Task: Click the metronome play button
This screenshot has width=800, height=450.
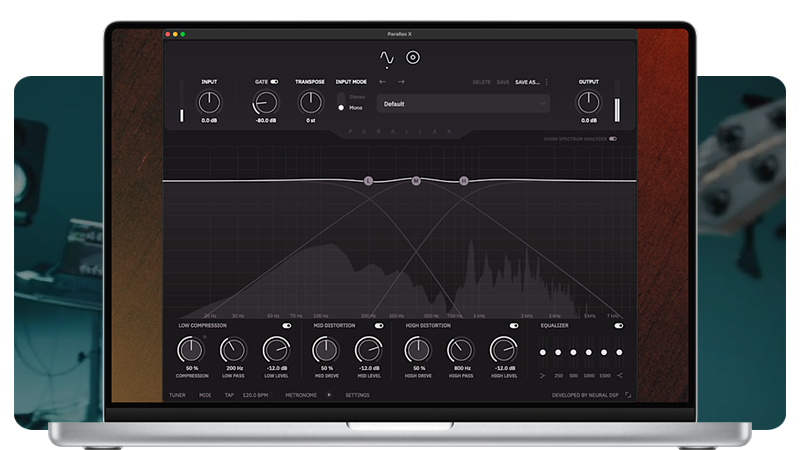Action: tap(329, 395)
